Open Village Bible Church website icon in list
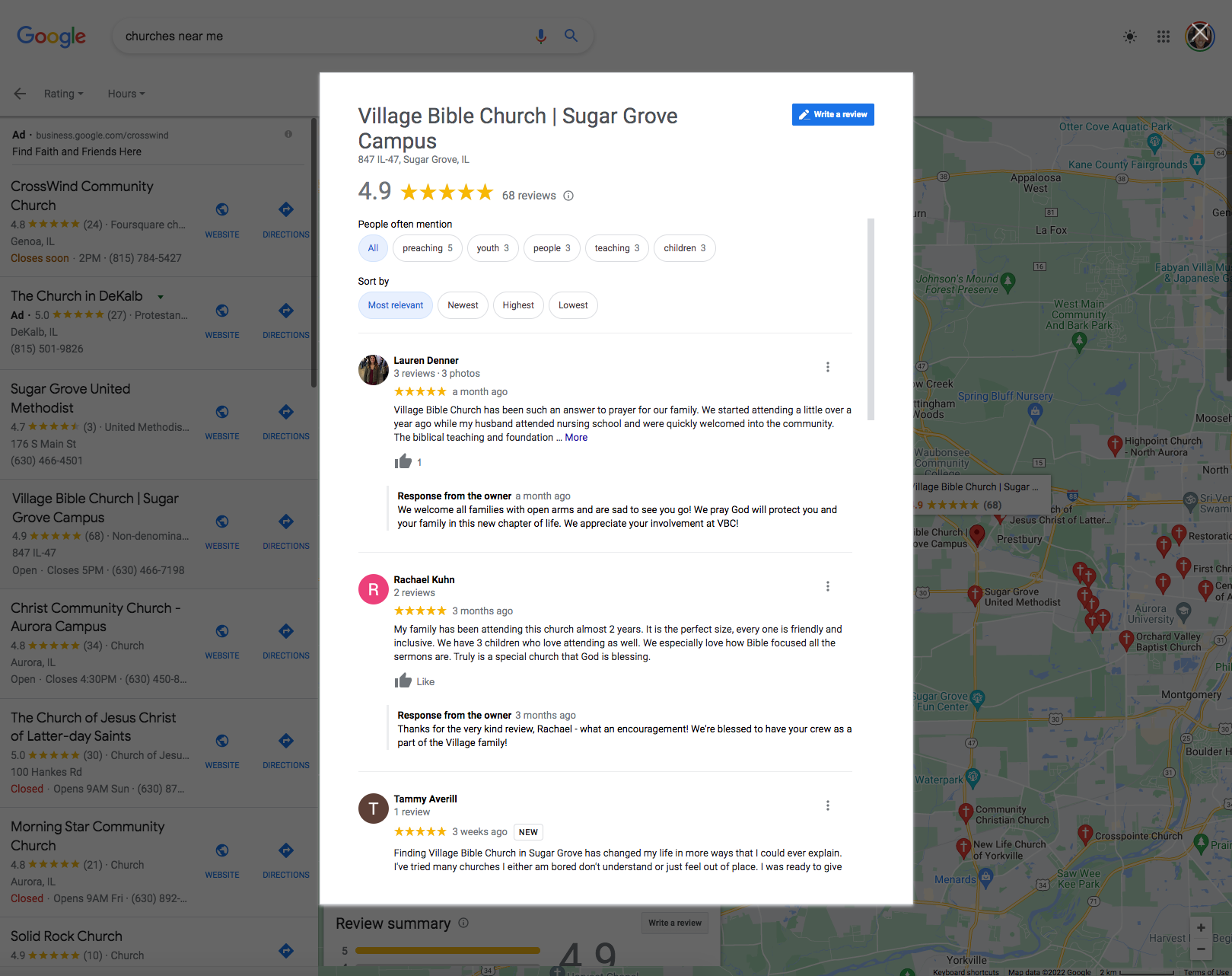The image size is (1232, 976). pos(222,521)
